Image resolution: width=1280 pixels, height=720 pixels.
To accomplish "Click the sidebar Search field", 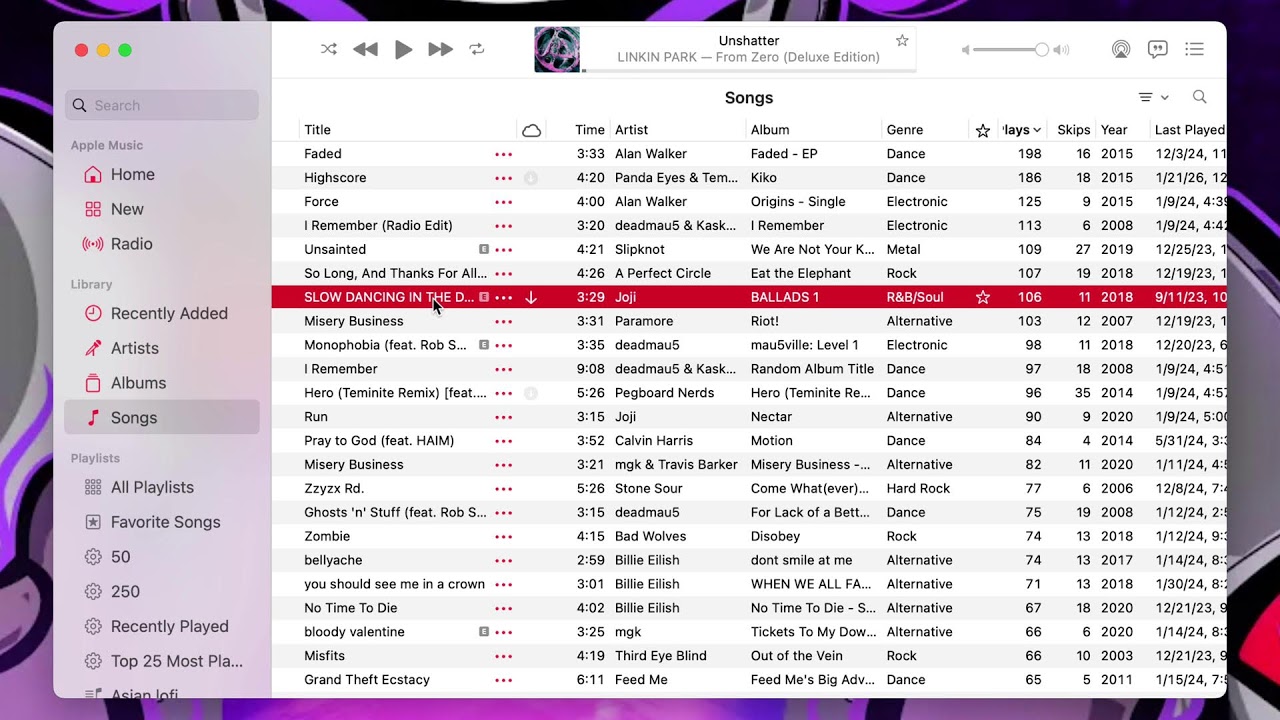I will click(x=162, y=105).
